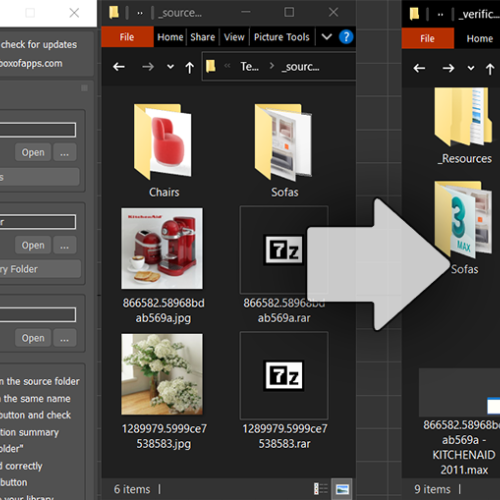Screen dimensions: 500x500
Task: Click the check for updates link
Action: [x=39, y=44]
